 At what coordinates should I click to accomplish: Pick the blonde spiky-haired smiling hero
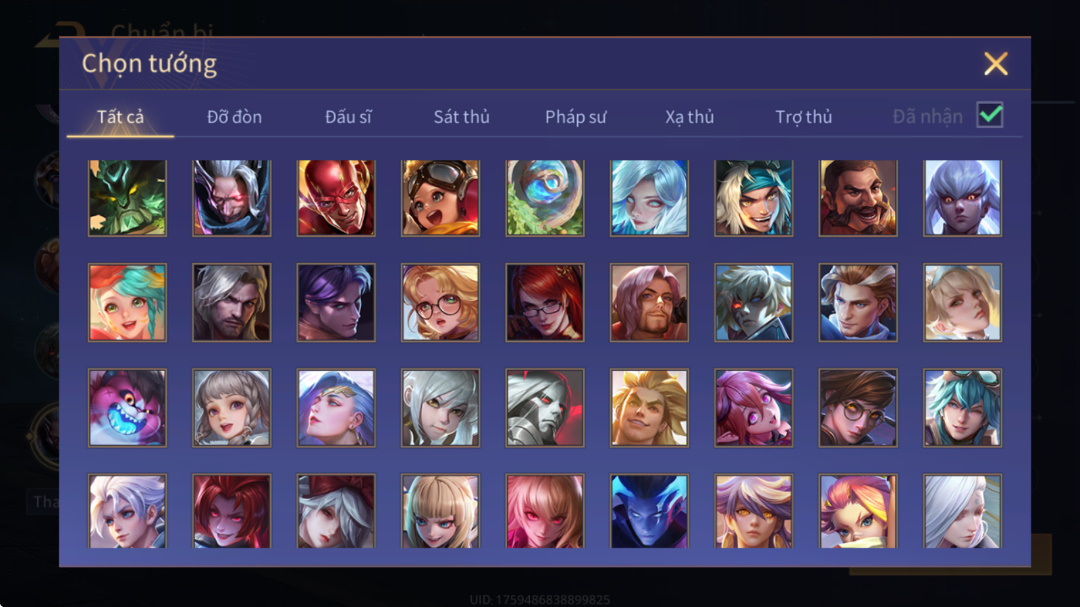coord(650,407)
